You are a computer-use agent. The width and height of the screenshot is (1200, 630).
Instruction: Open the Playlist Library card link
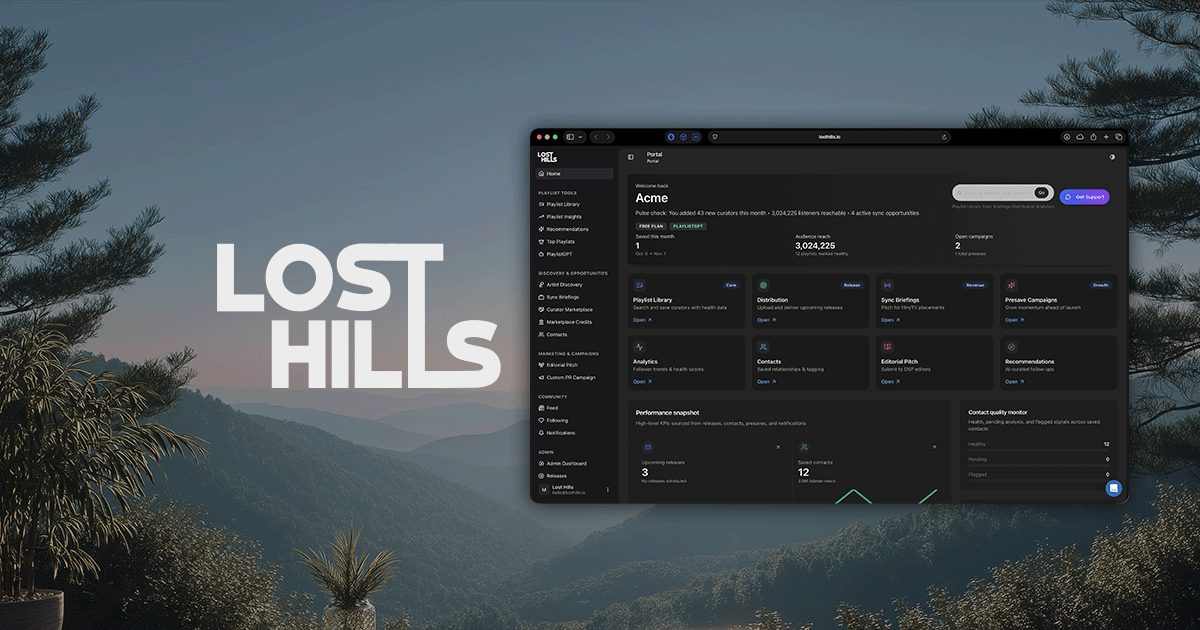(642, 320)
